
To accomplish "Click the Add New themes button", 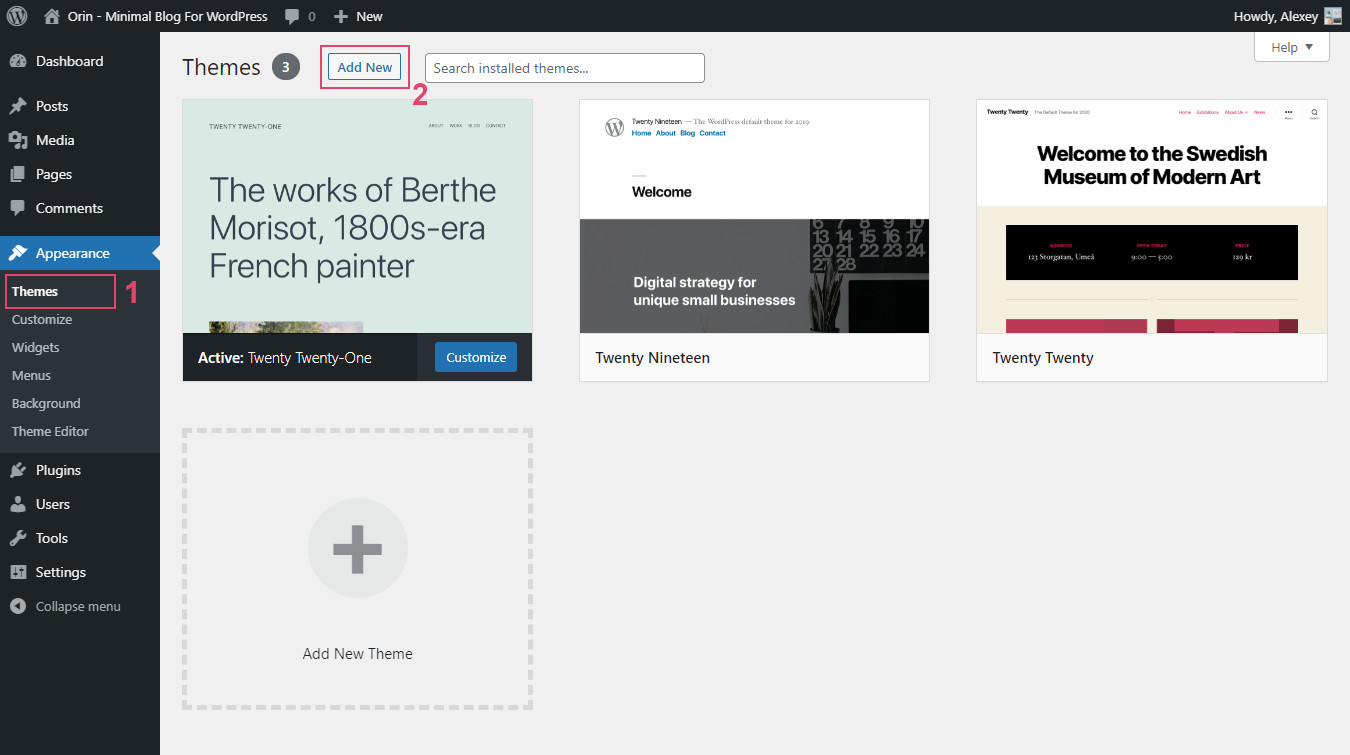I will click(x=364, y=66).
